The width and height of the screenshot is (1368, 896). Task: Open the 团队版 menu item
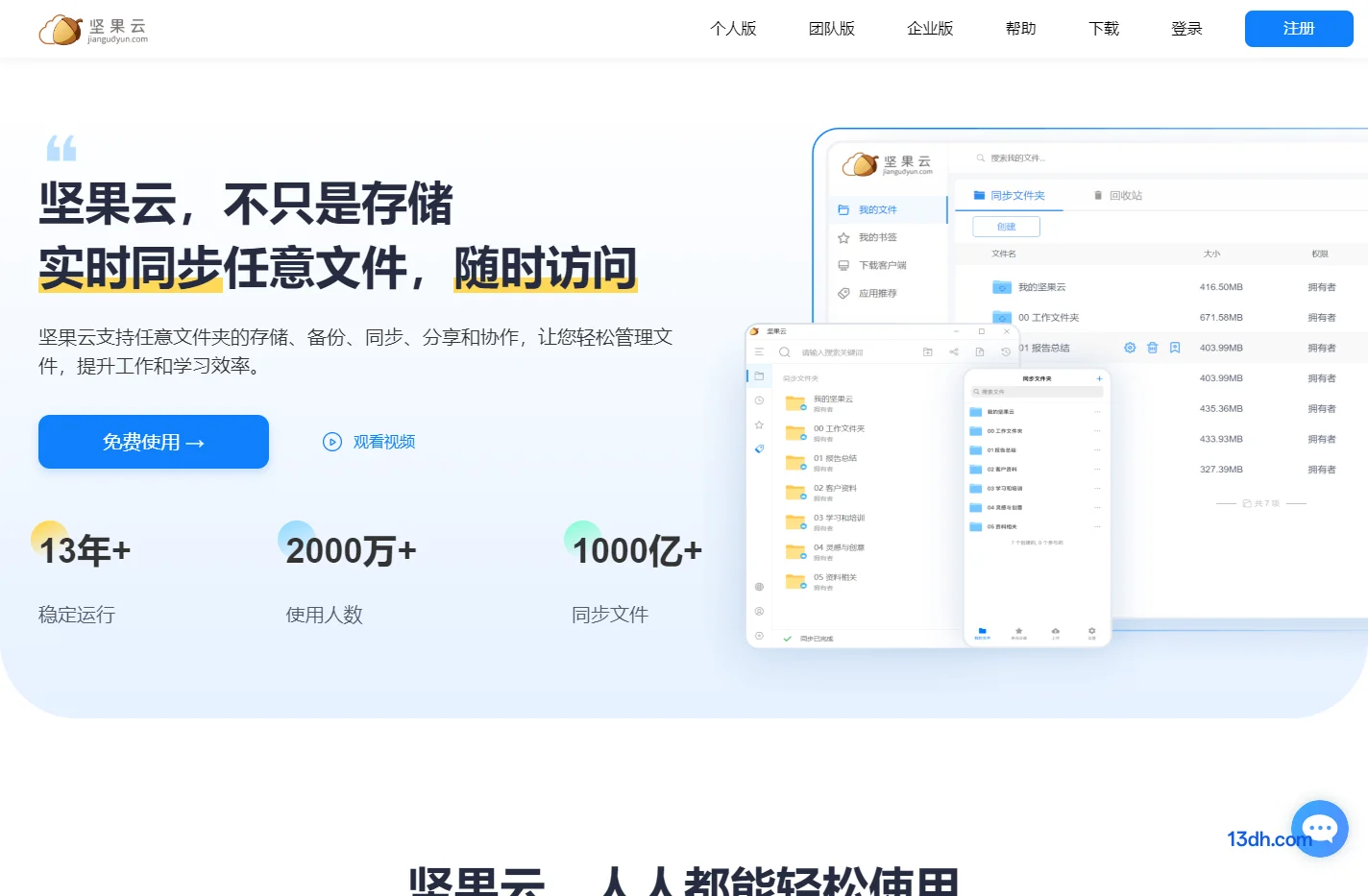coord(832,29)
